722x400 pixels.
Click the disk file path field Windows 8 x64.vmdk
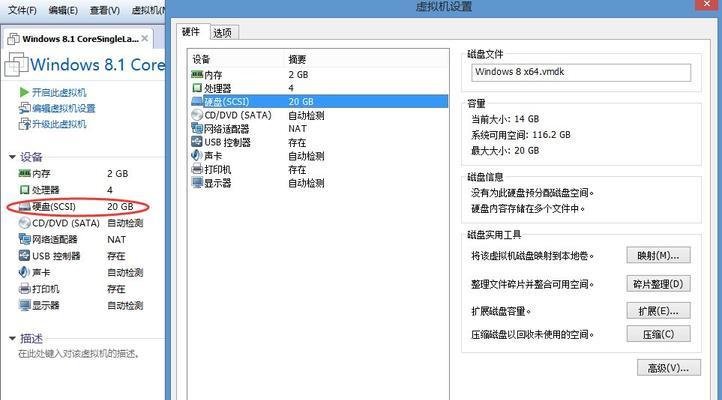(581, 72)
